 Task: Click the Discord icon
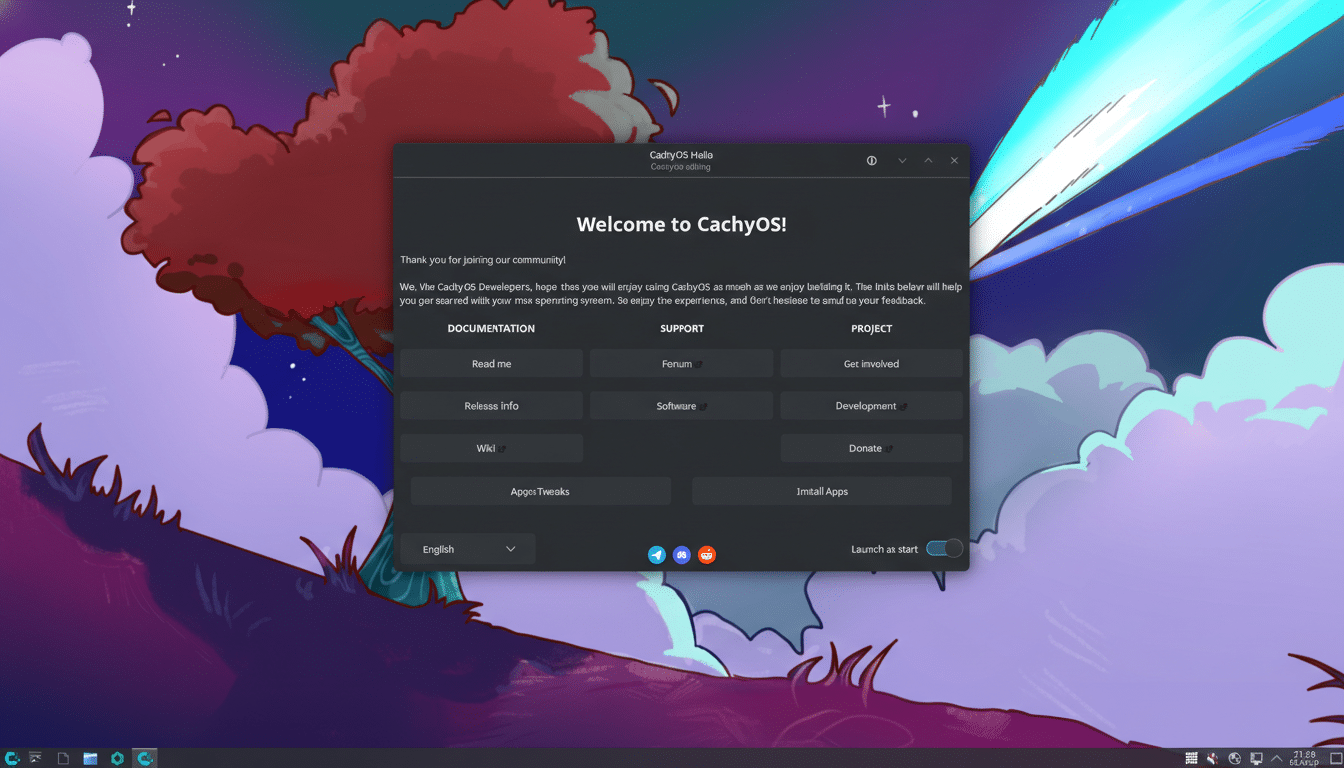[x=681, y=554]
